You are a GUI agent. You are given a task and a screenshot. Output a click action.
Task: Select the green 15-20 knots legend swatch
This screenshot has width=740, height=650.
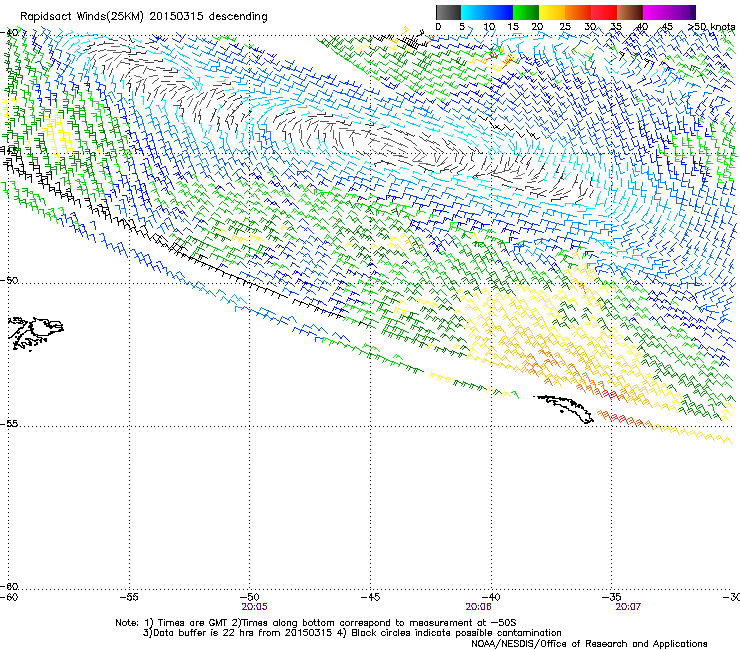tap(526, 12)
